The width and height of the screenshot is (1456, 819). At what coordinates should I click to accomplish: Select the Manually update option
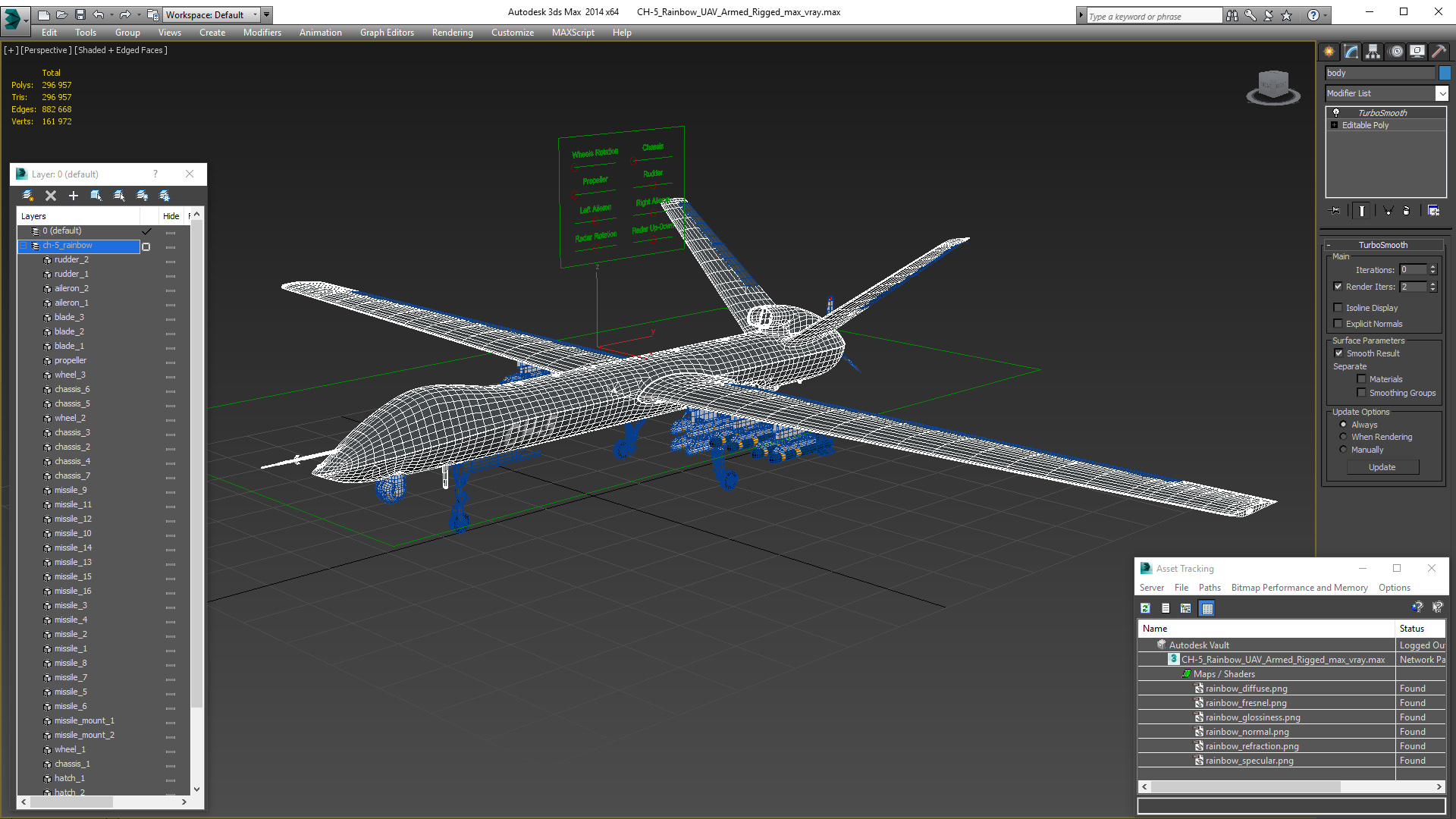pyautogui.click(x=1343, y=450)
